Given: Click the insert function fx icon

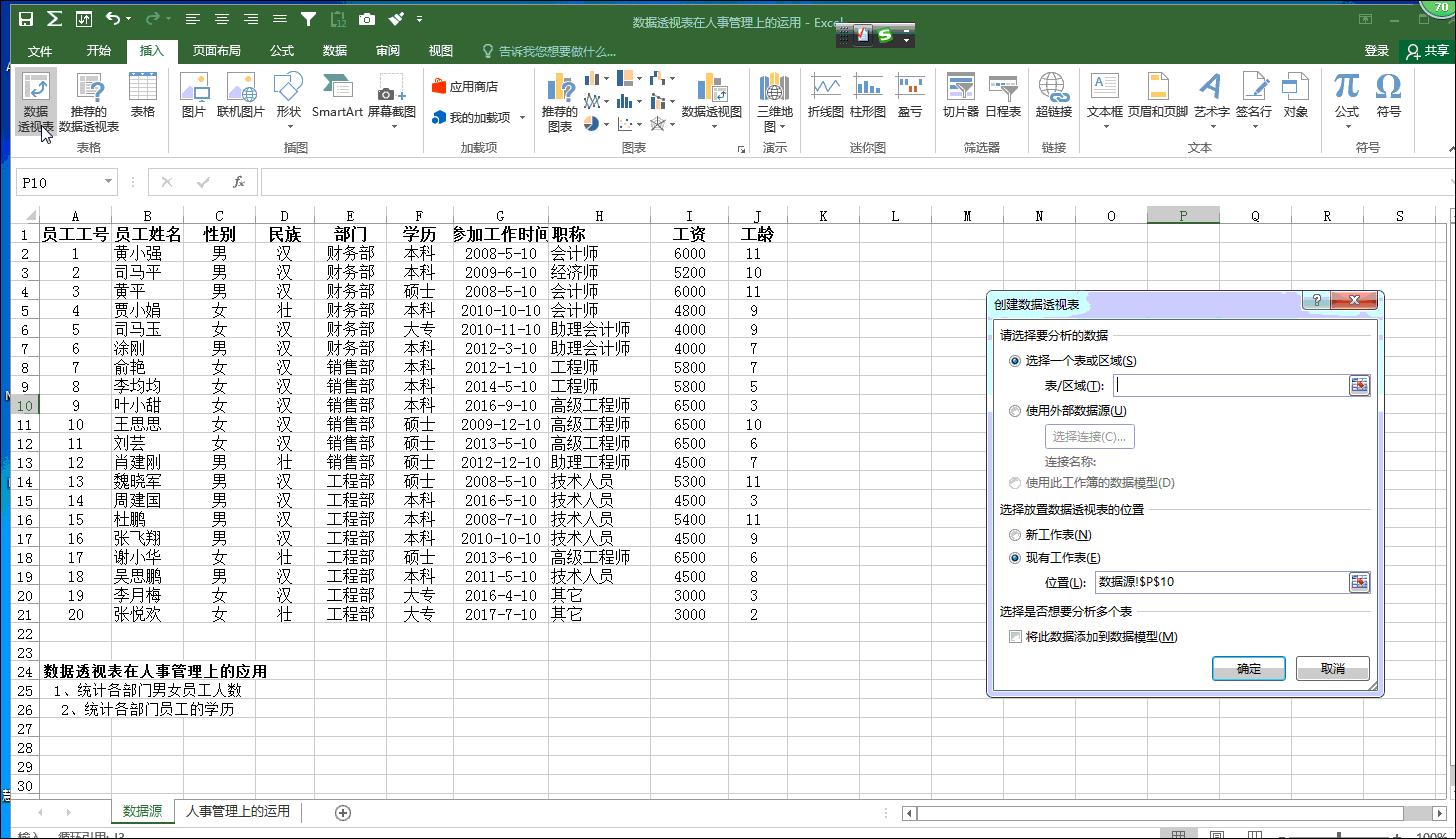Looking at the screenshot, I should [238, 182].
